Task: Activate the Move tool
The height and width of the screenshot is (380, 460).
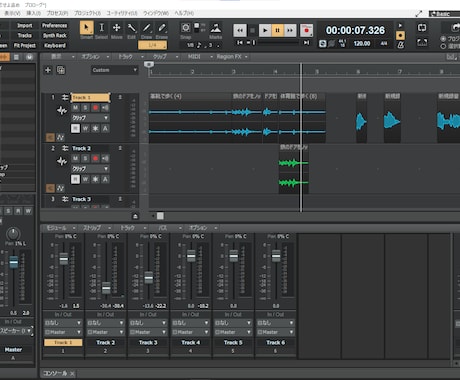Action: [x=116, y=28]
